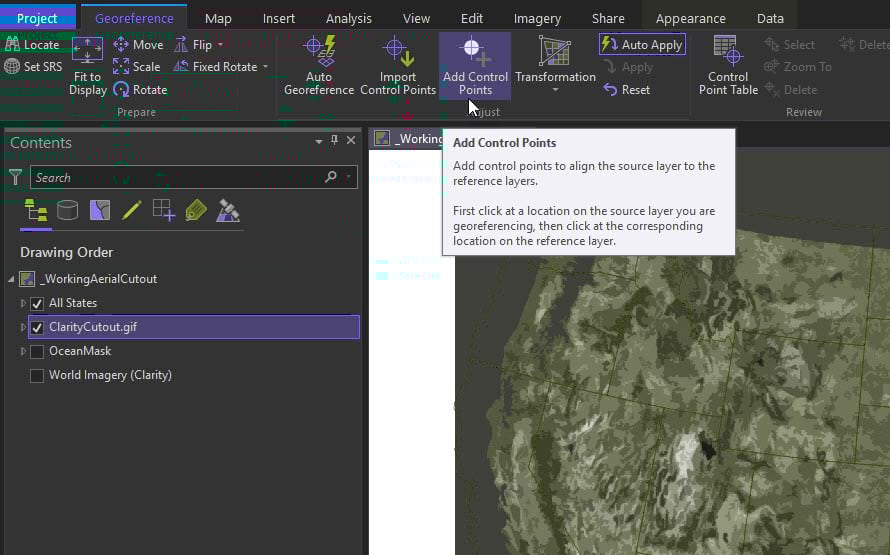Click the Flip tool
890x555 pixels.
pos(193,44)
